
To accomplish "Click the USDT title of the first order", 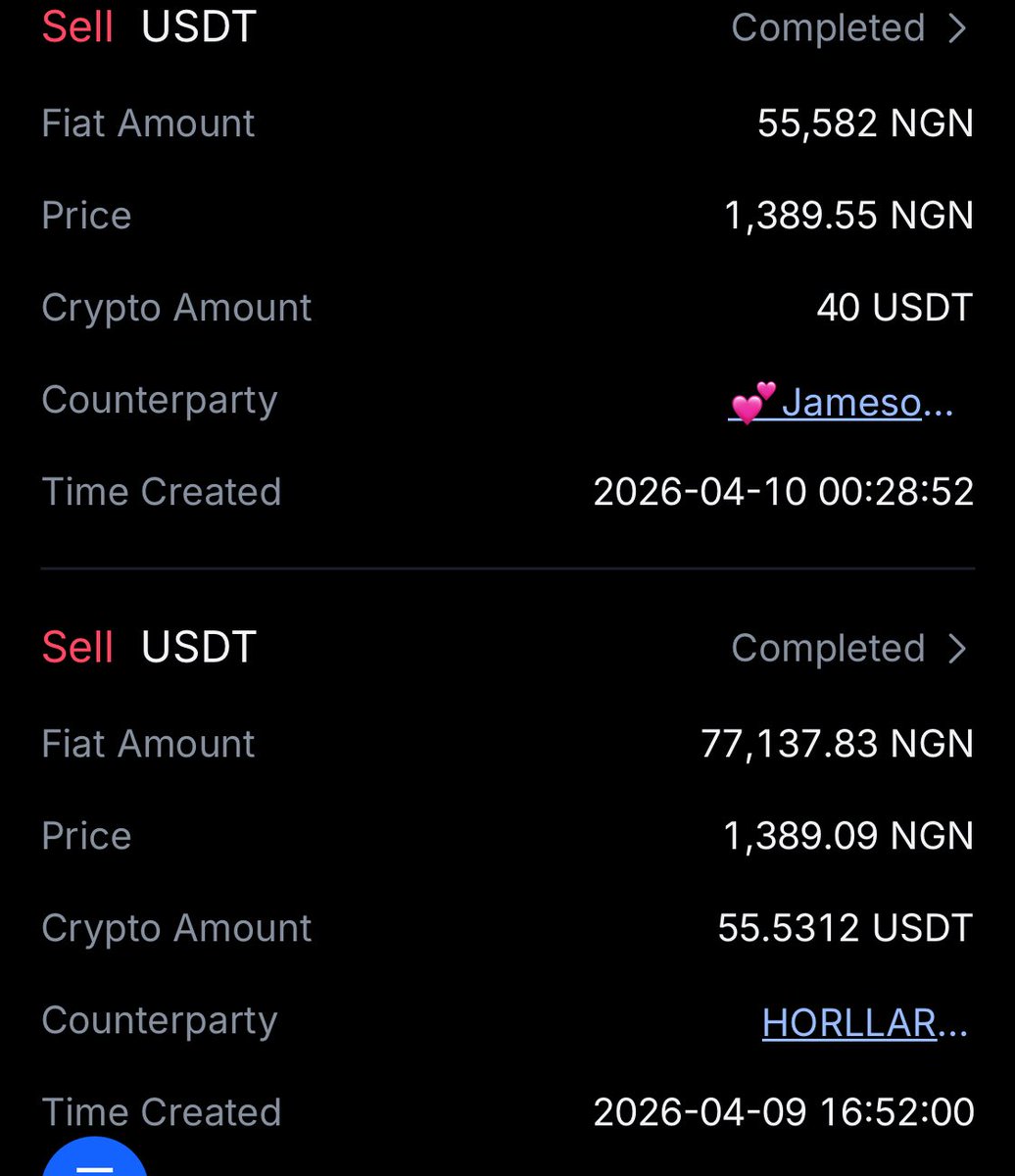I will 199,27.
